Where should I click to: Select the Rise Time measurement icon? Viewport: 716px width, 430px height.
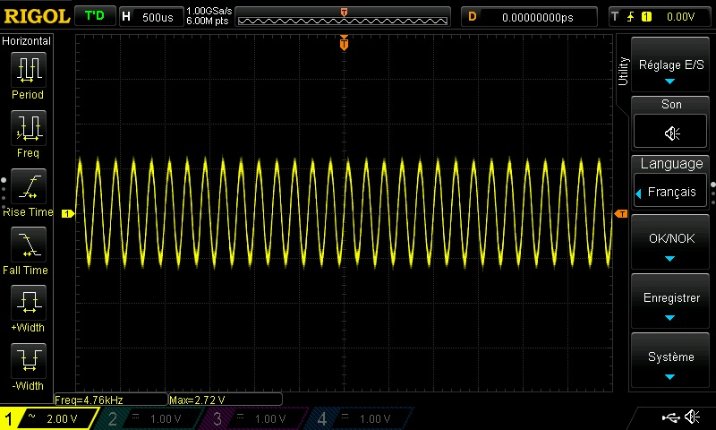coord(28,186)
